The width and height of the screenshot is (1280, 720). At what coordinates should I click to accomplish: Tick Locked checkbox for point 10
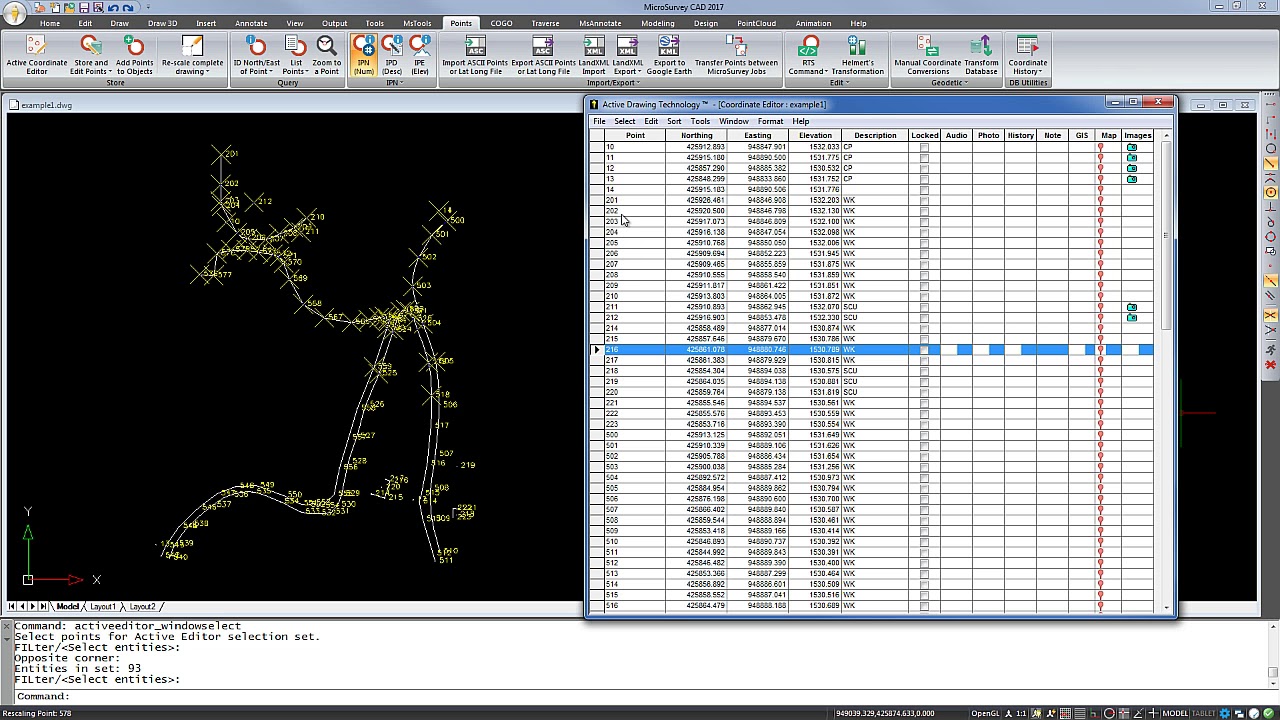(924, 147)
